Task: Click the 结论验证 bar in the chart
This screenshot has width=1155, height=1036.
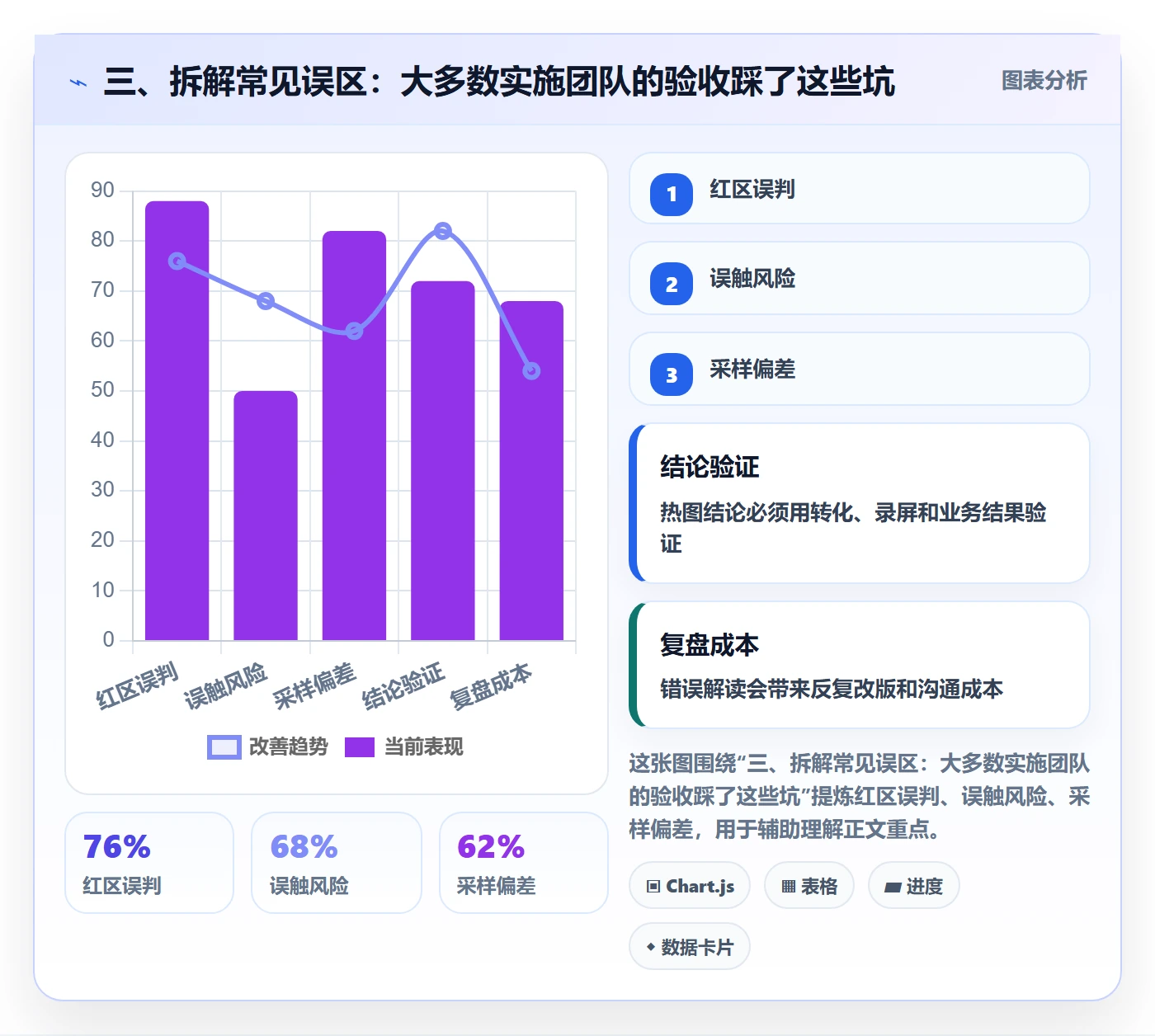Action: (443, 460)
